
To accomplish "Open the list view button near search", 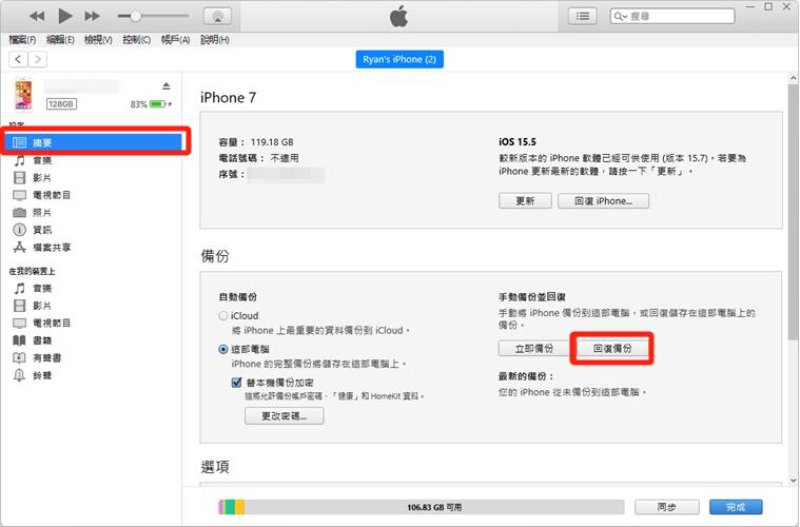I will [x=583, y=16].
